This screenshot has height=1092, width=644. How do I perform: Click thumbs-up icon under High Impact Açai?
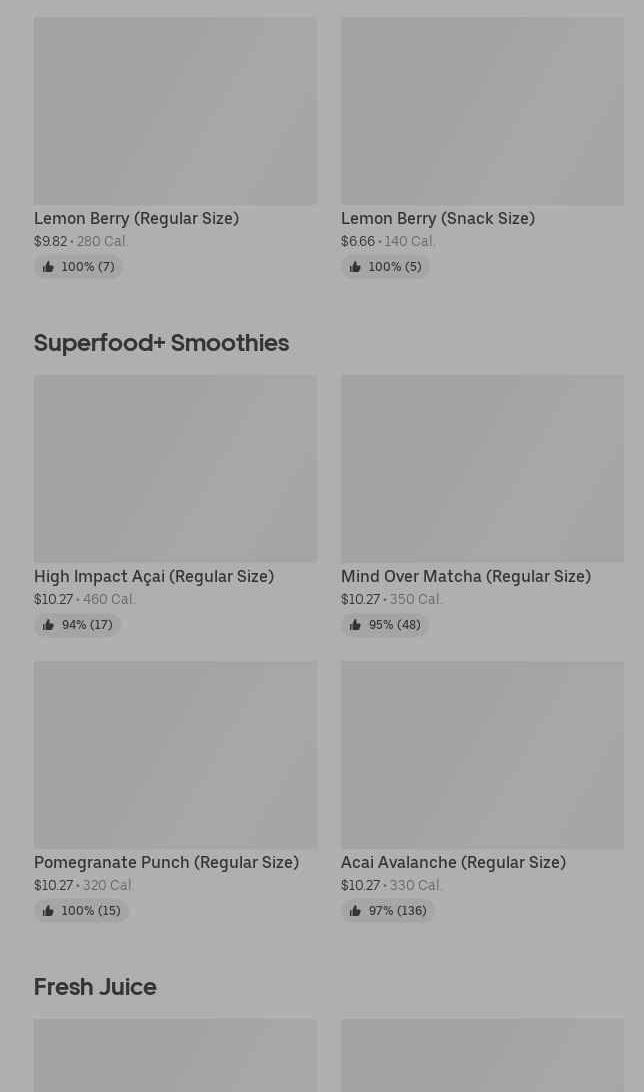pos(48,625)
